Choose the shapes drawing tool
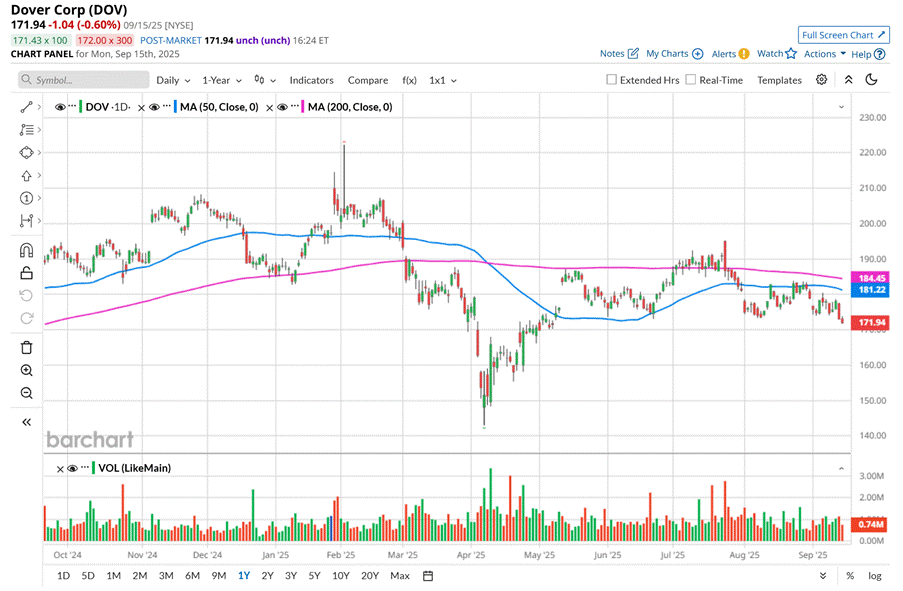This screenshot has width=903, height=591. pos(26,153)
